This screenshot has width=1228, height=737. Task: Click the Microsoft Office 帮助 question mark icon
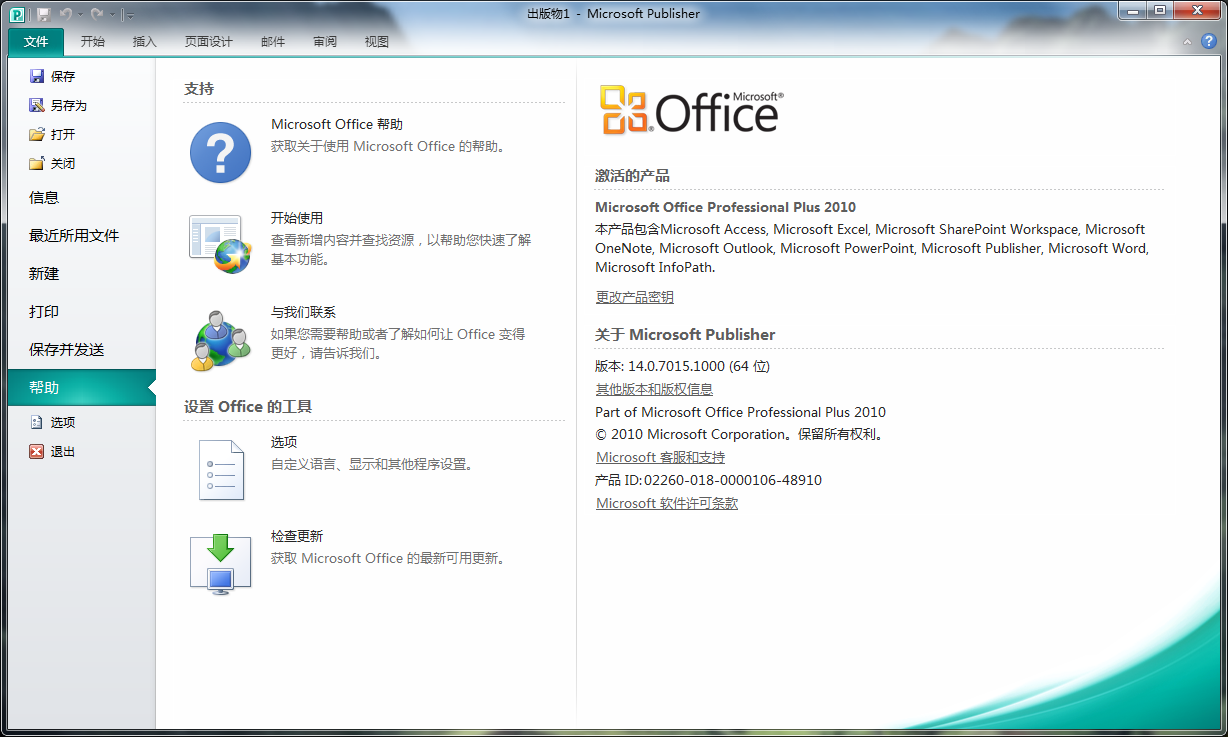pyautogui.click(x=220, y=152)
